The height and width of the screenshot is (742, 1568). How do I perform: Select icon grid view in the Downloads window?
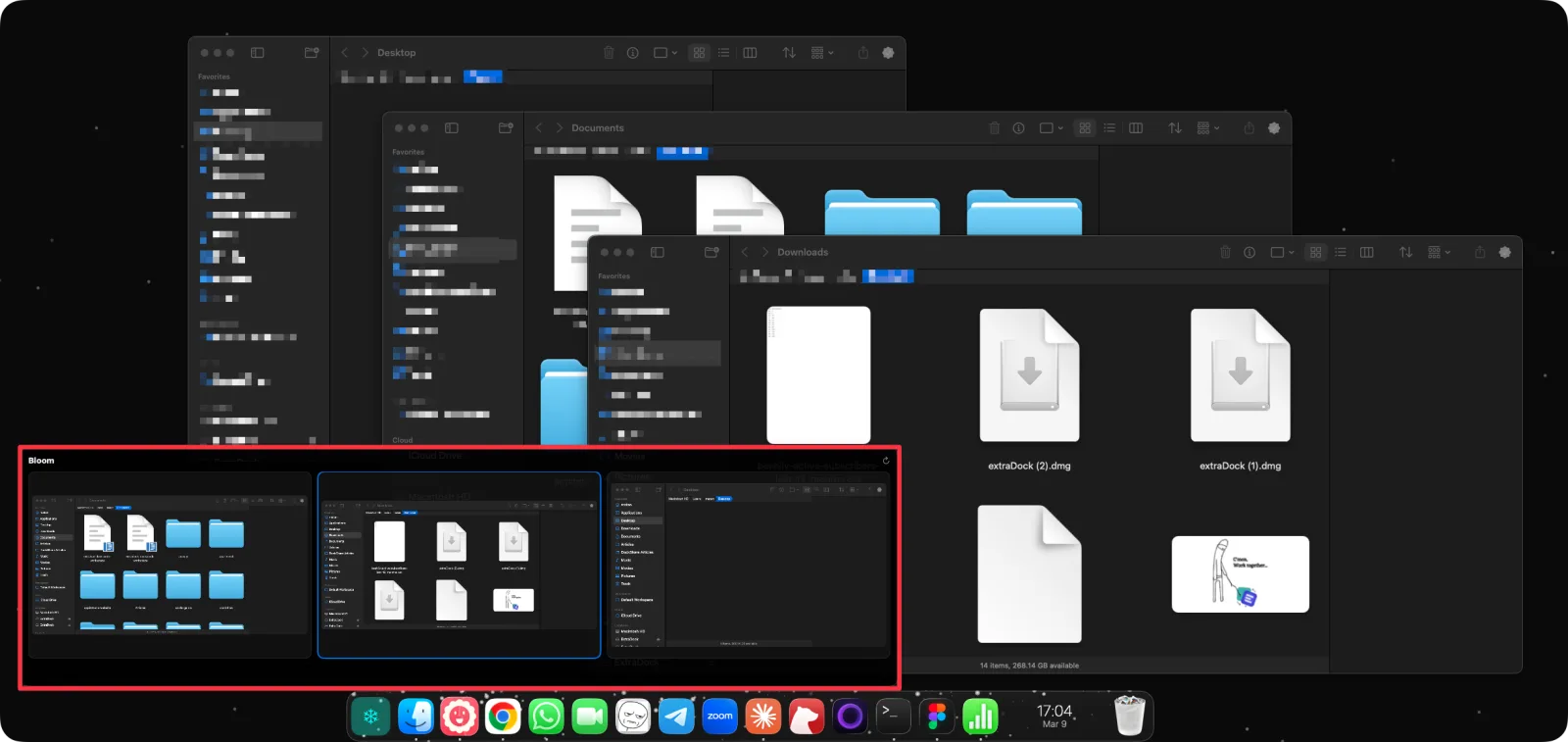click(x=1316, y=252)
